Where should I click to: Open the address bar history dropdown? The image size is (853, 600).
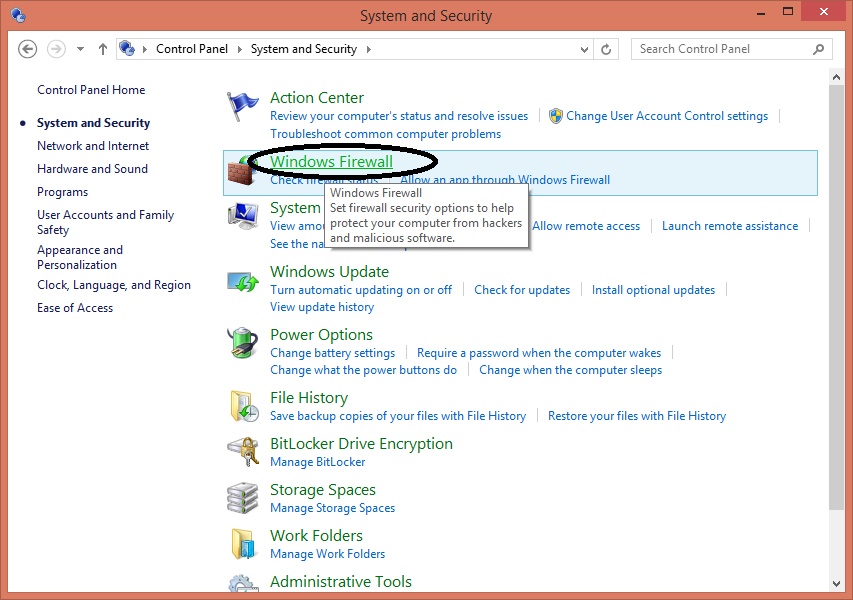tap(584, 50)
